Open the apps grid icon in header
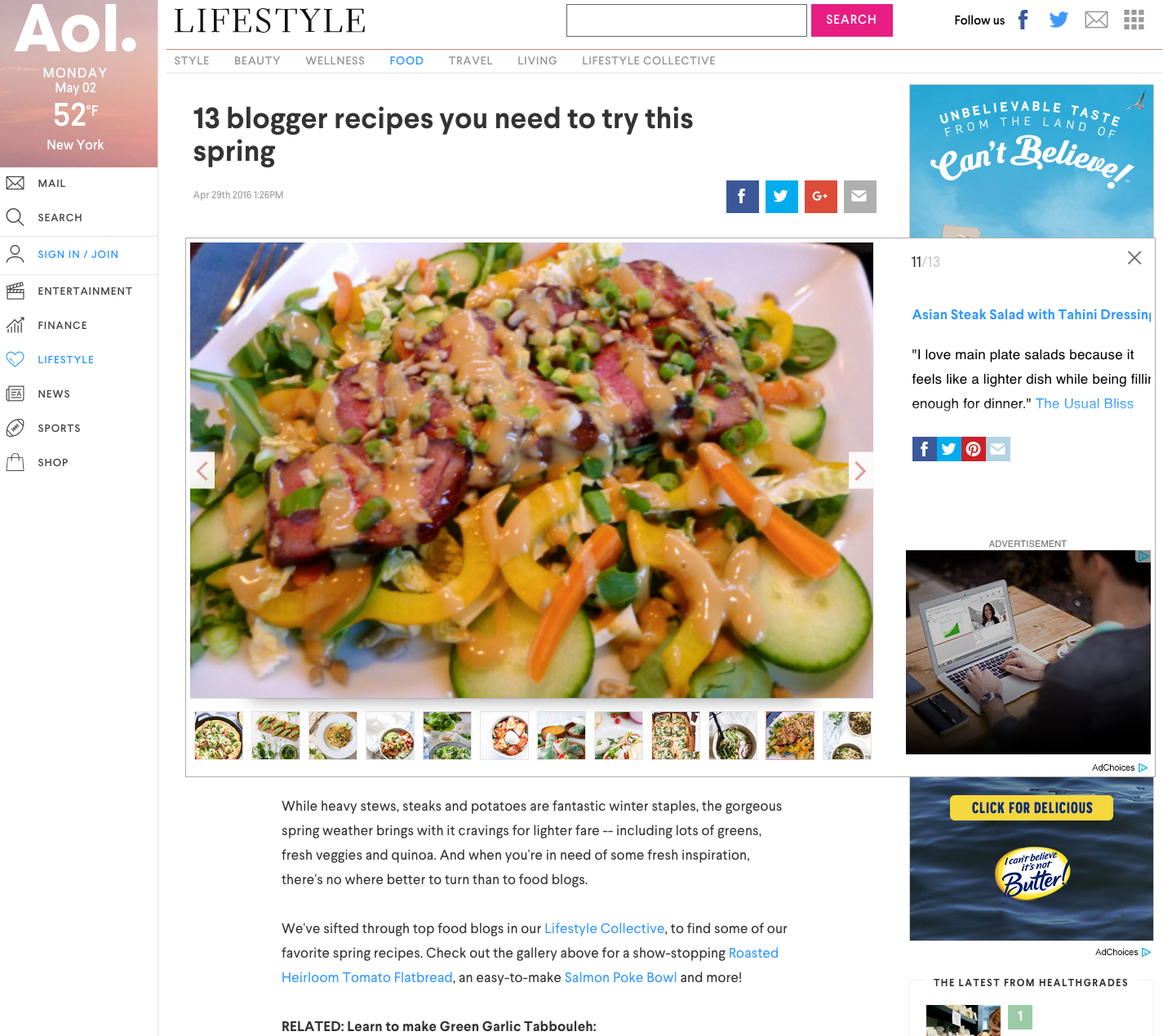This screenshot has width=1163, height=1036. tap(1134, 20)
